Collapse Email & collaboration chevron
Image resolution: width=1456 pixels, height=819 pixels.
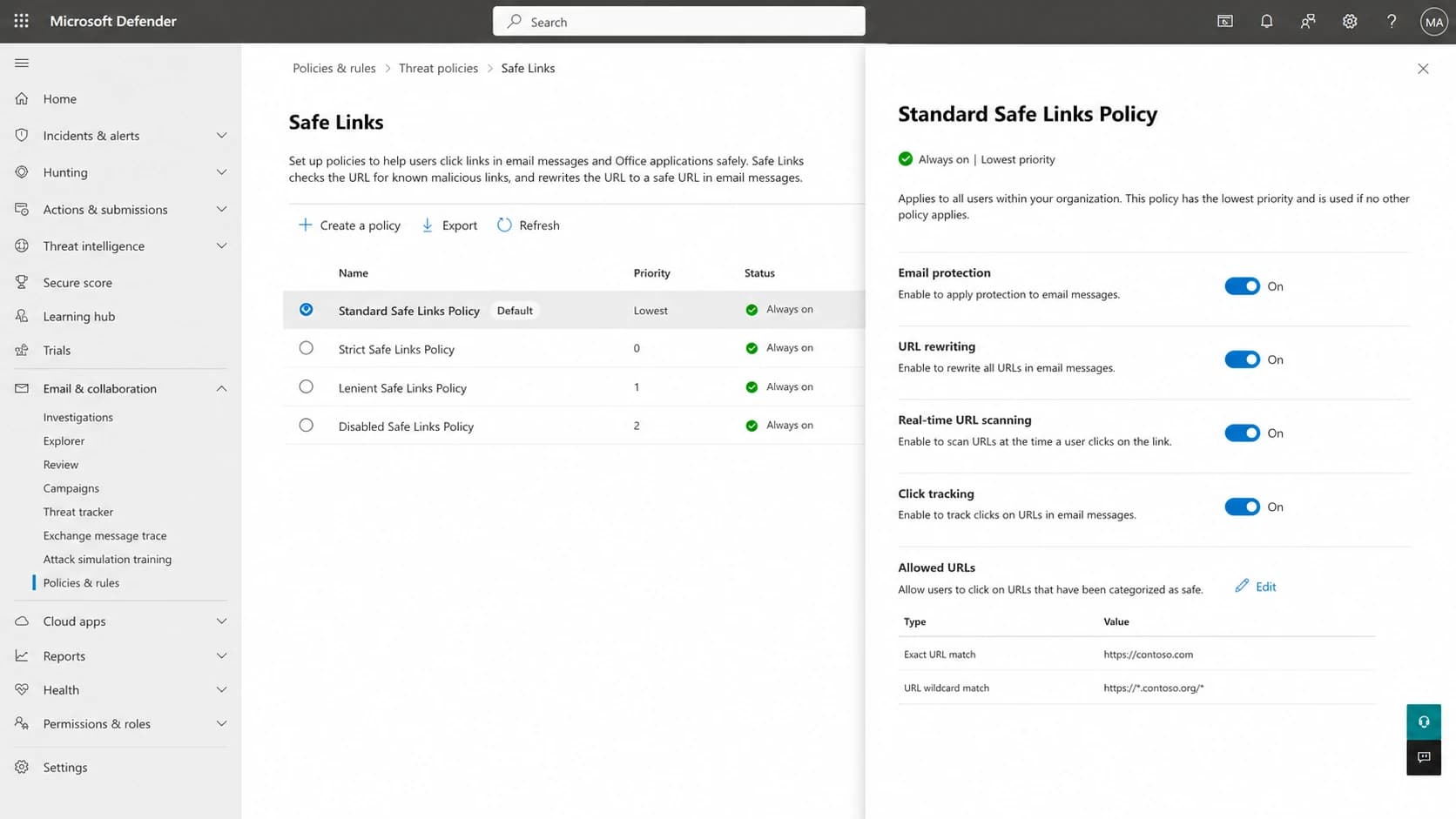click(221, 388)
